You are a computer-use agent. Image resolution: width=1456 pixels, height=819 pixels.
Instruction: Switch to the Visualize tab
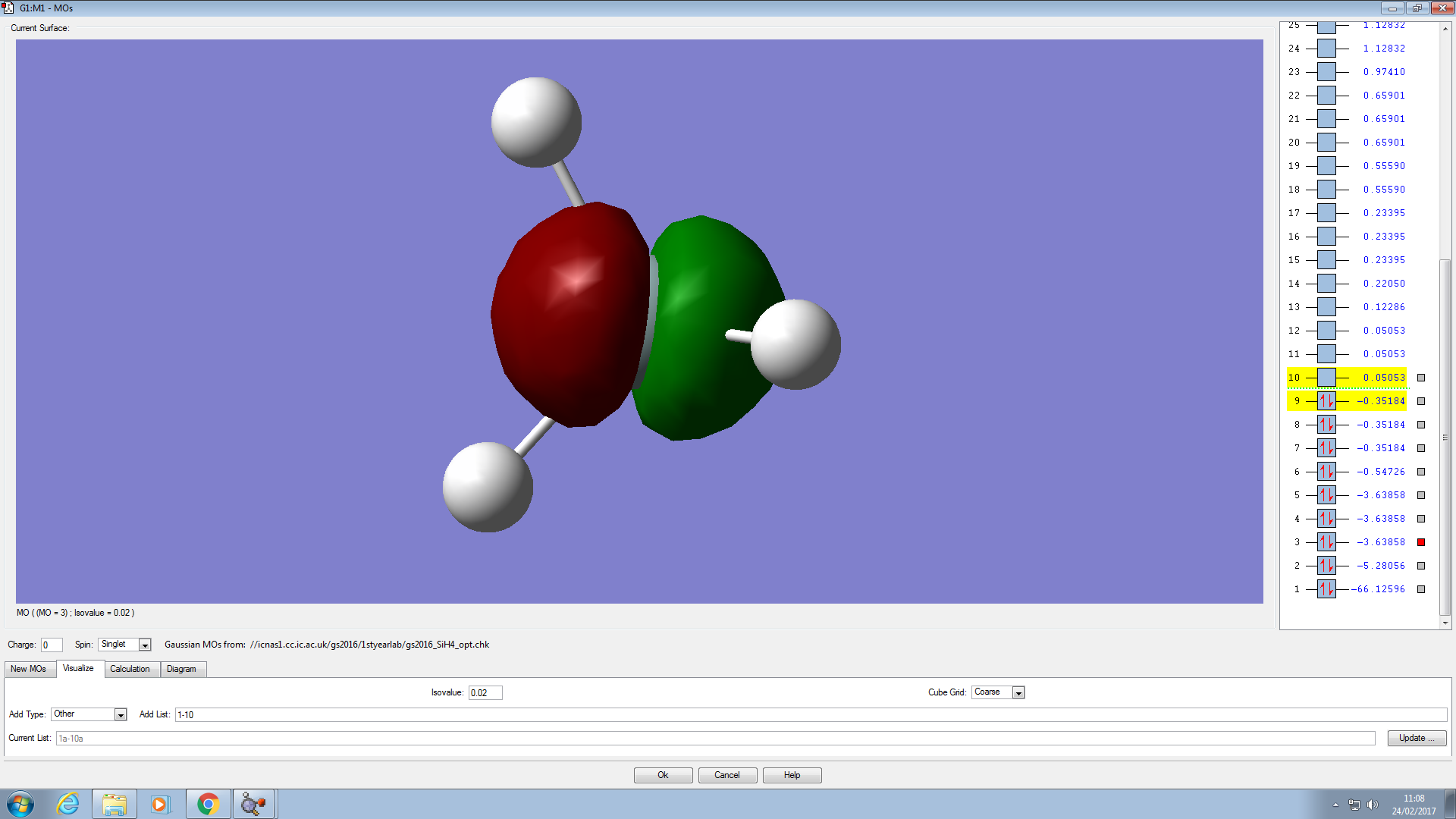coord(78,668)
